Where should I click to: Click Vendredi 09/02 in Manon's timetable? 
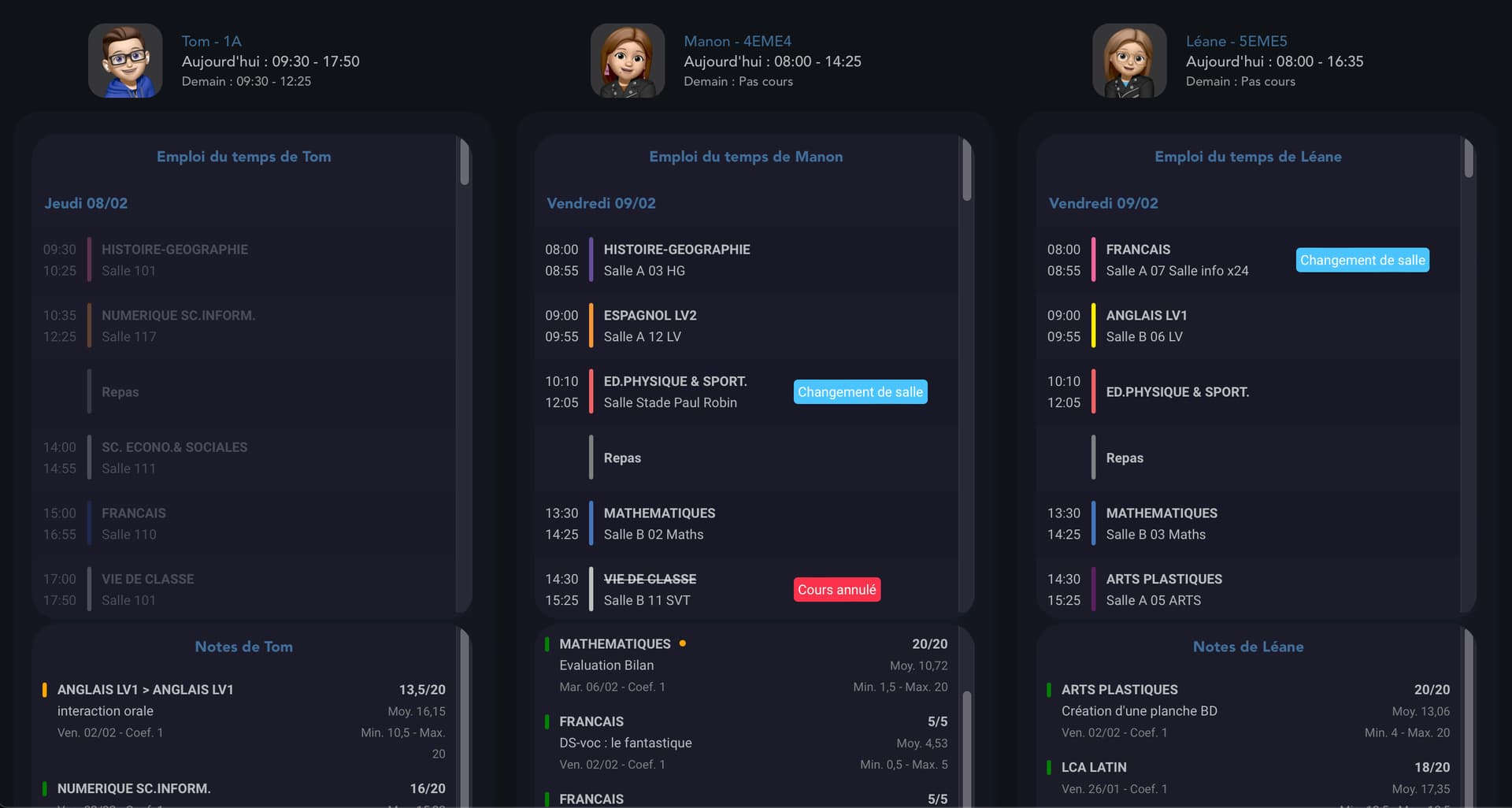click(x=601, y=203)
